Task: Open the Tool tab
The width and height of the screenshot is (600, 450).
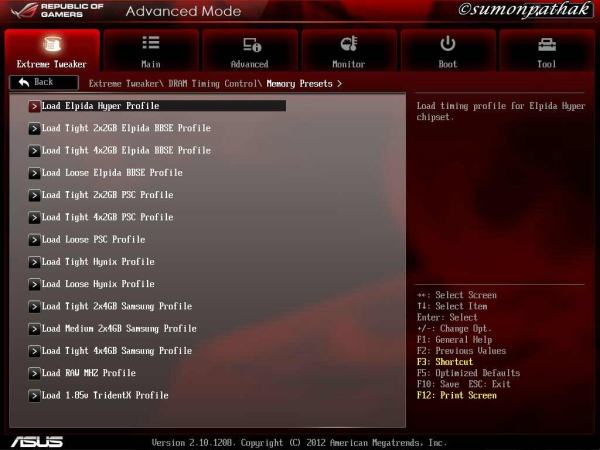Action: point(547,50)
